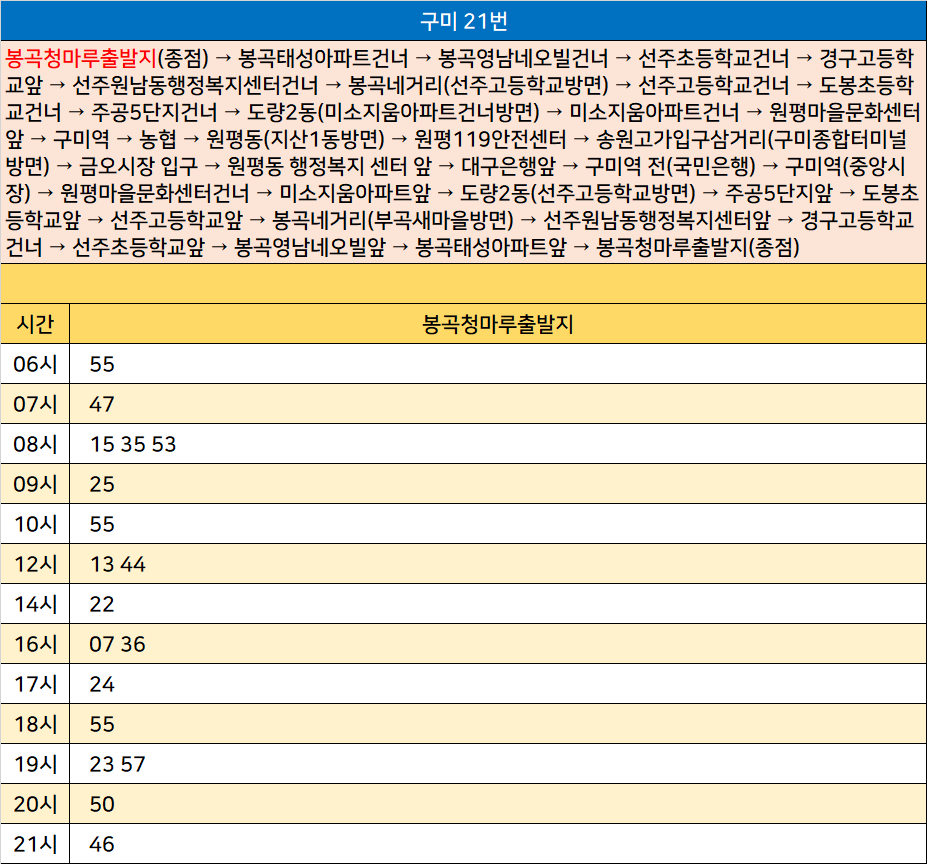Screen dimensions: 927x864
Task: Select the '농협' stop in the route
Action: 157,139
